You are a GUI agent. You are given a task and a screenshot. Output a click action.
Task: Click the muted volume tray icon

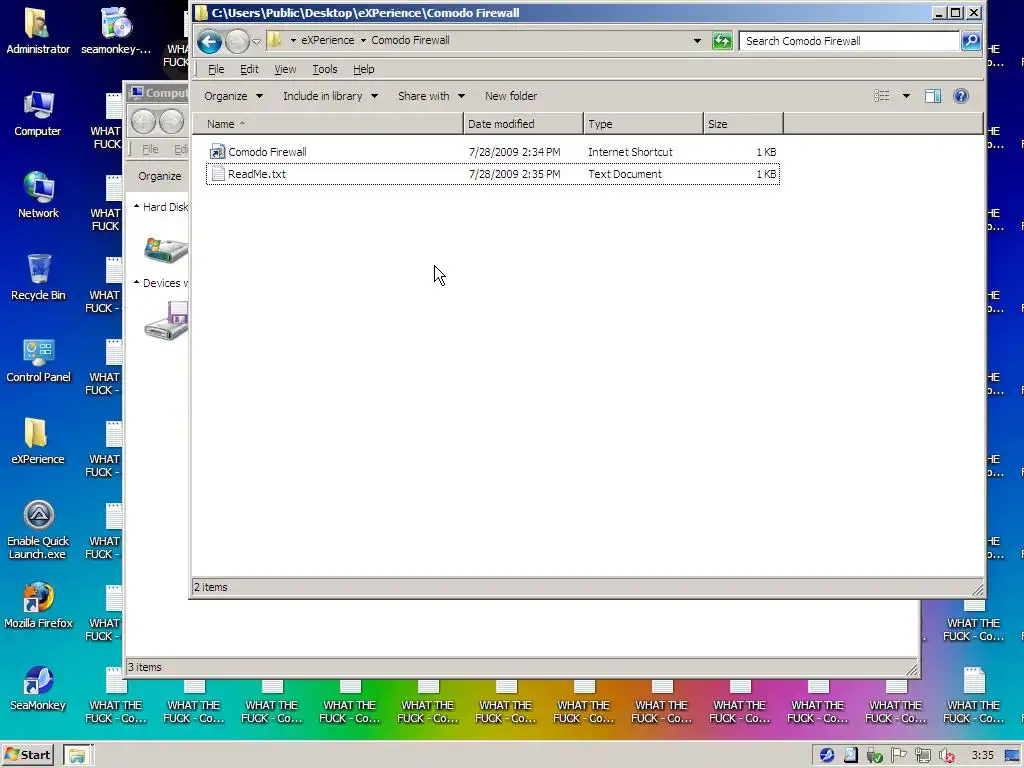946,756
